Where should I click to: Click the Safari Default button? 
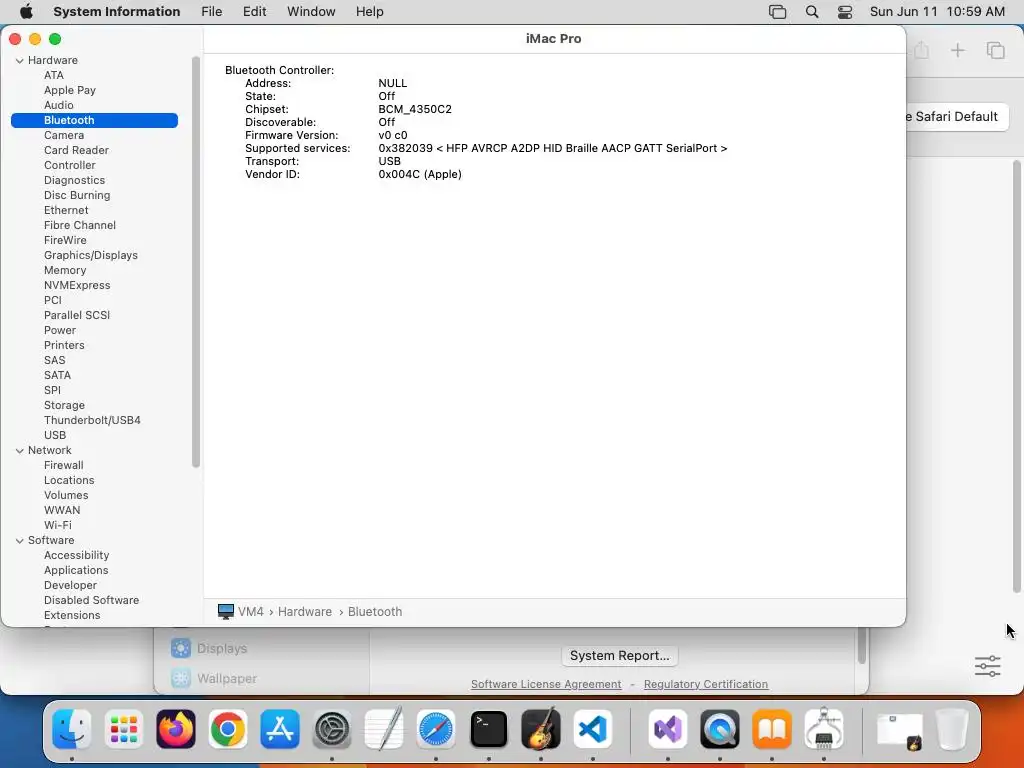957,117
